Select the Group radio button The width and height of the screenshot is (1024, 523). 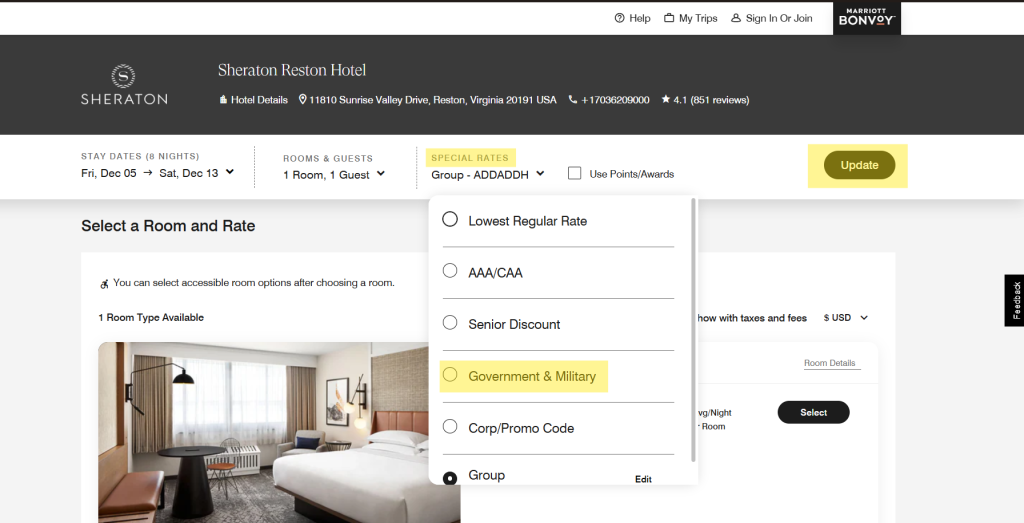(x=450, y=478)
